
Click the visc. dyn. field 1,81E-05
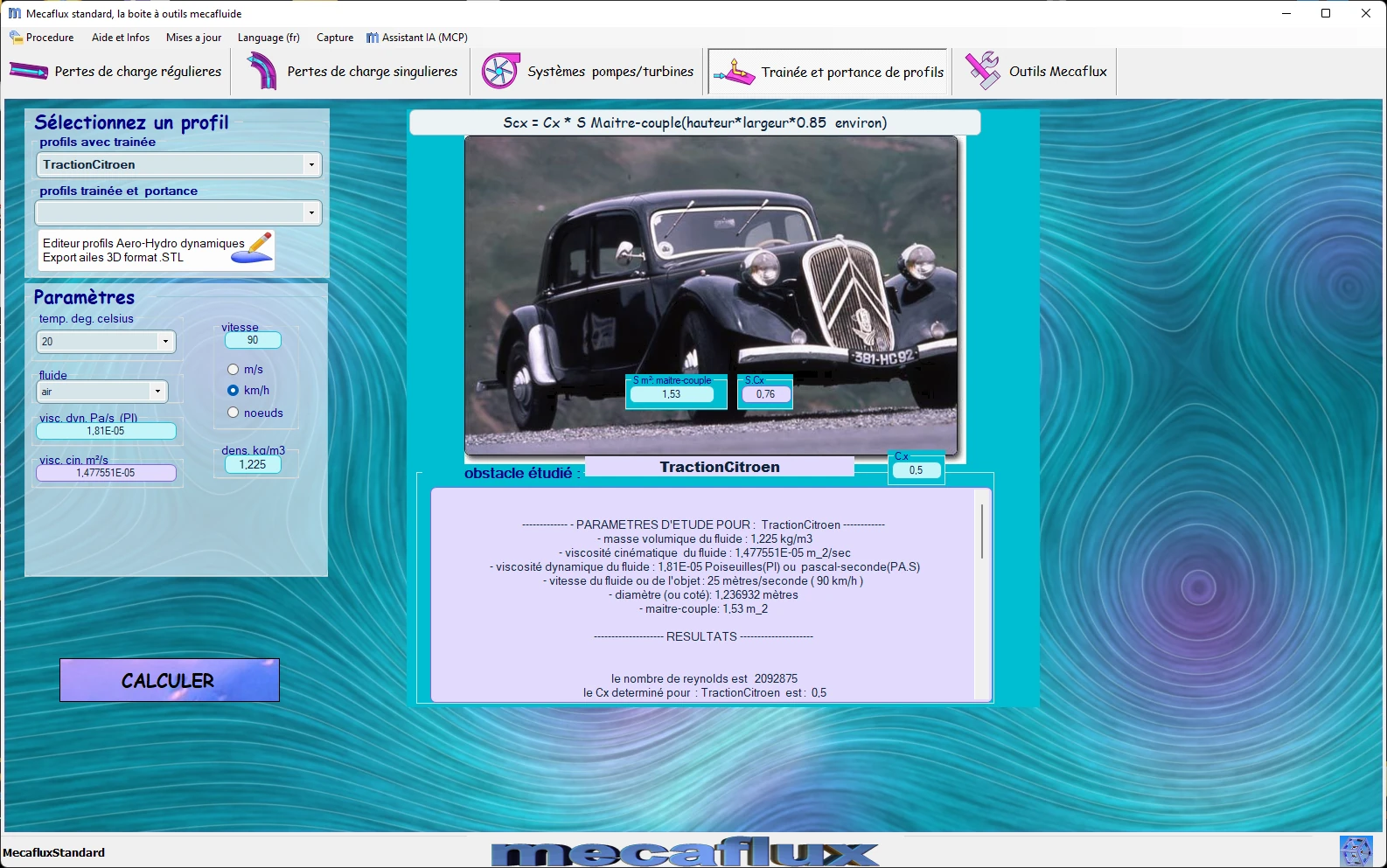(x=106, y=431)
